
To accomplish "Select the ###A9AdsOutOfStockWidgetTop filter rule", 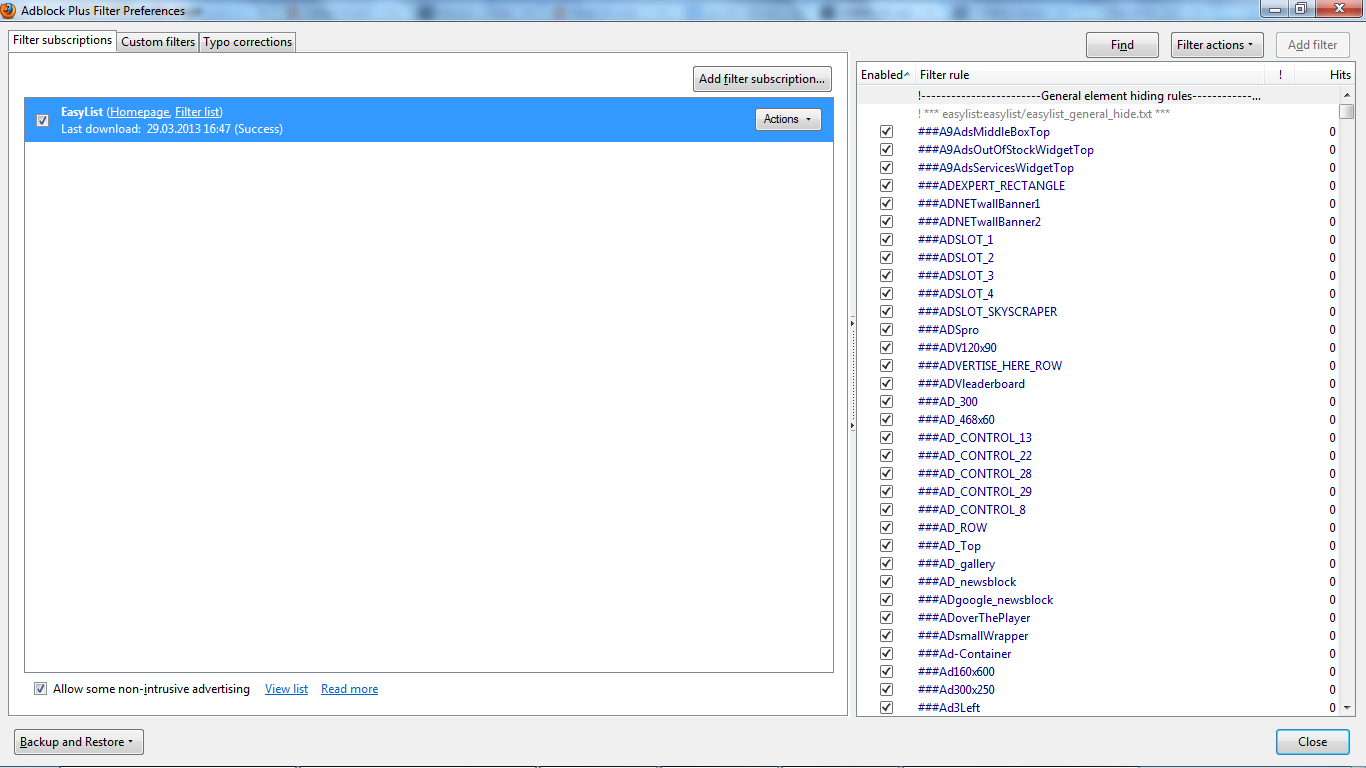I will point(1005,150).
